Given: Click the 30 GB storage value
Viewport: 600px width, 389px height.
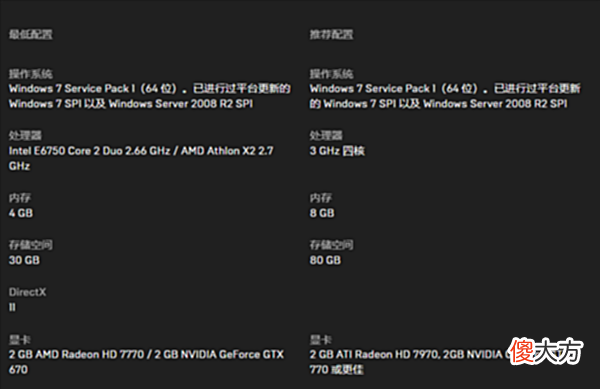Looking at the screenshot, I should [x=24, y=260].
